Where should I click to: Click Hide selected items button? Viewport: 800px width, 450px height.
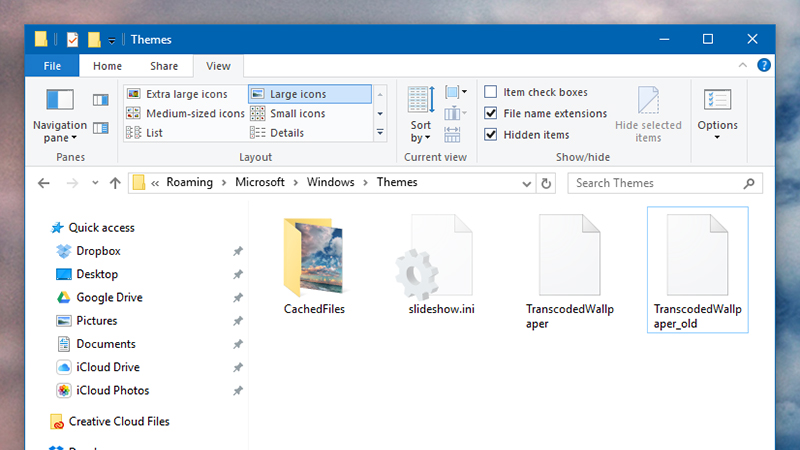(648, 115)
